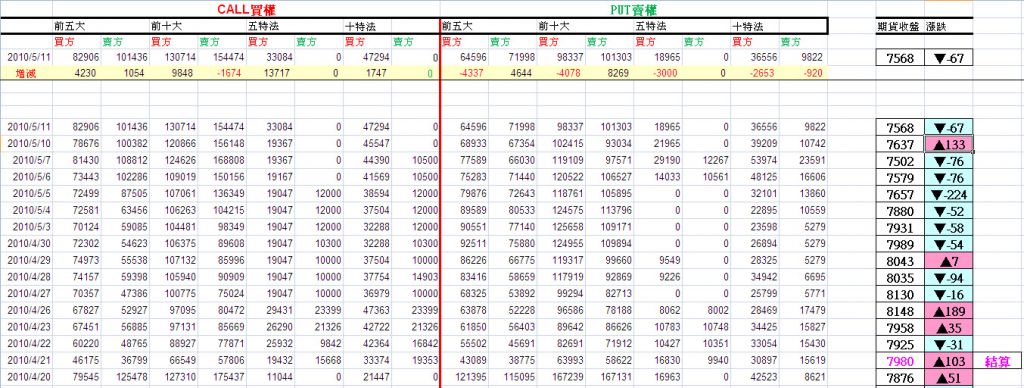Screen dimensions: 1024x388
Task: Select the 增減 row label cell
Action: pyautogui.click(x=27, y=73)
